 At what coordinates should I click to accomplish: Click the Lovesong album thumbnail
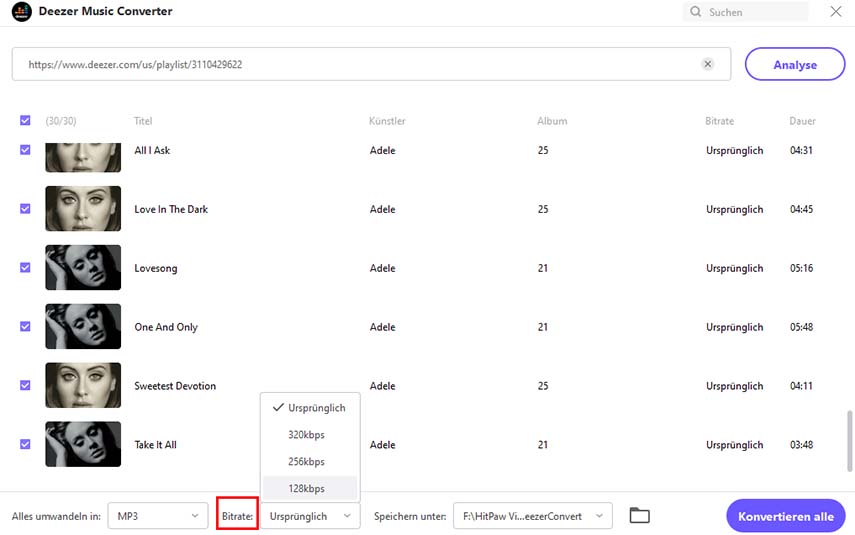point(83,267)
